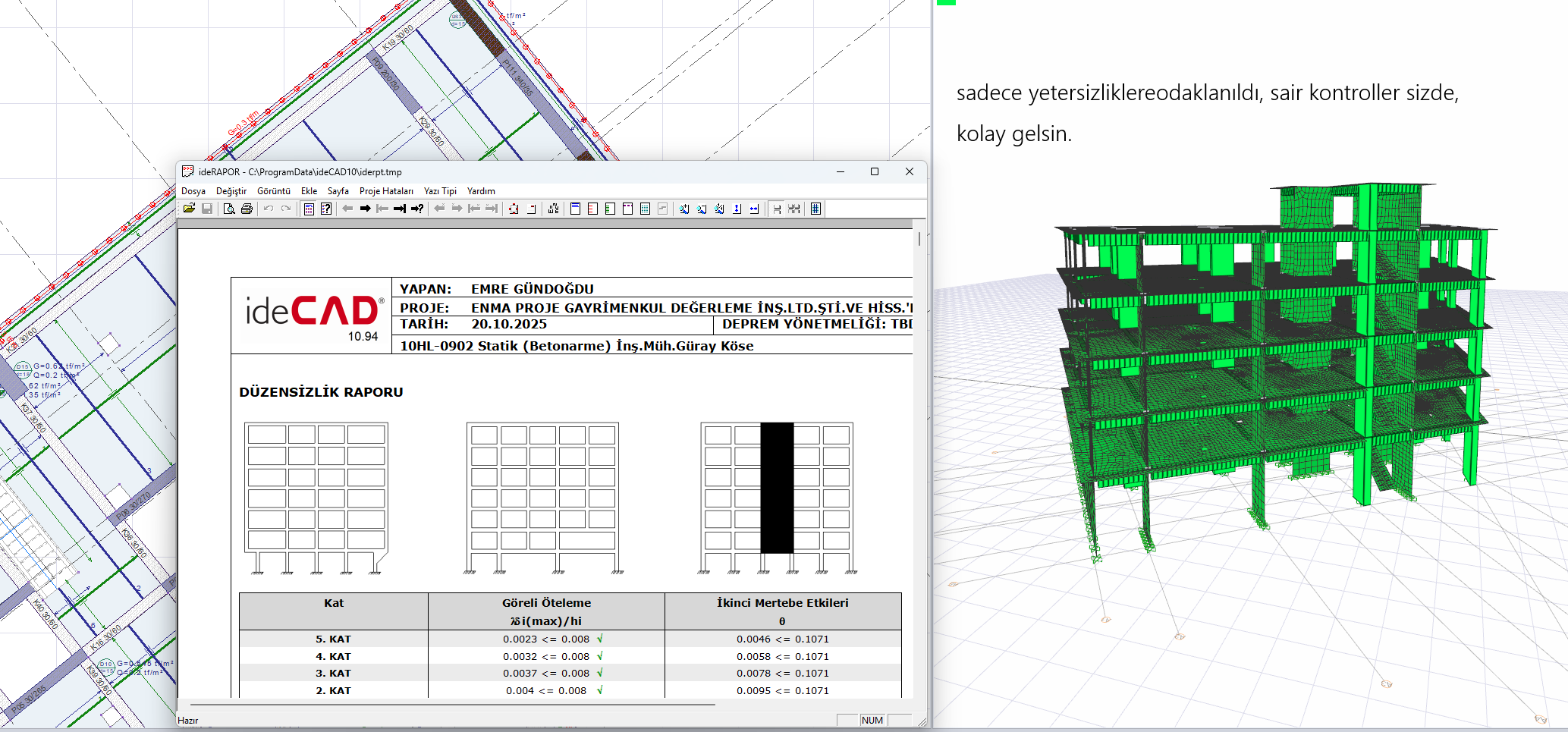Click the fit page width icon
Viewport: 1568px width, 732px height.
pyautogui.click(x=754, y=209)
